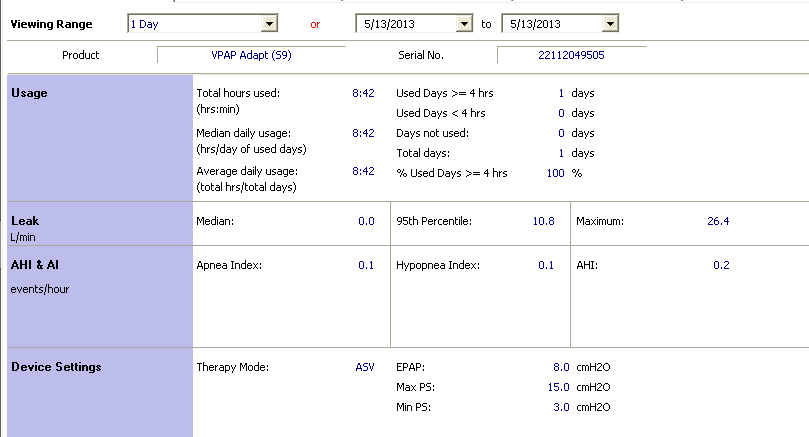The height and width of the screenshot is (437, 809).
Task: Click the AHI value 0.2
Action: click(721, 265)
